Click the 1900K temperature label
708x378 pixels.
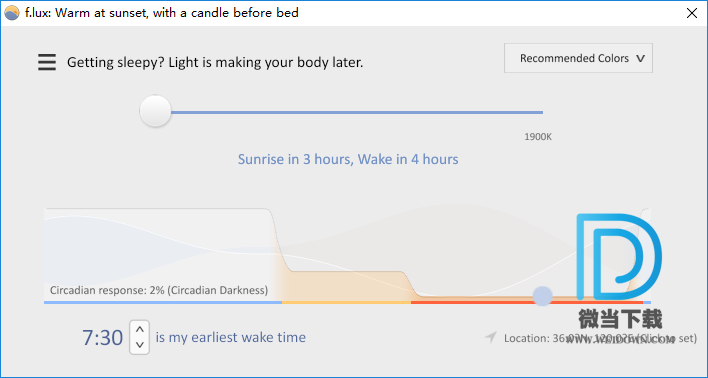(x=538, y=137)
